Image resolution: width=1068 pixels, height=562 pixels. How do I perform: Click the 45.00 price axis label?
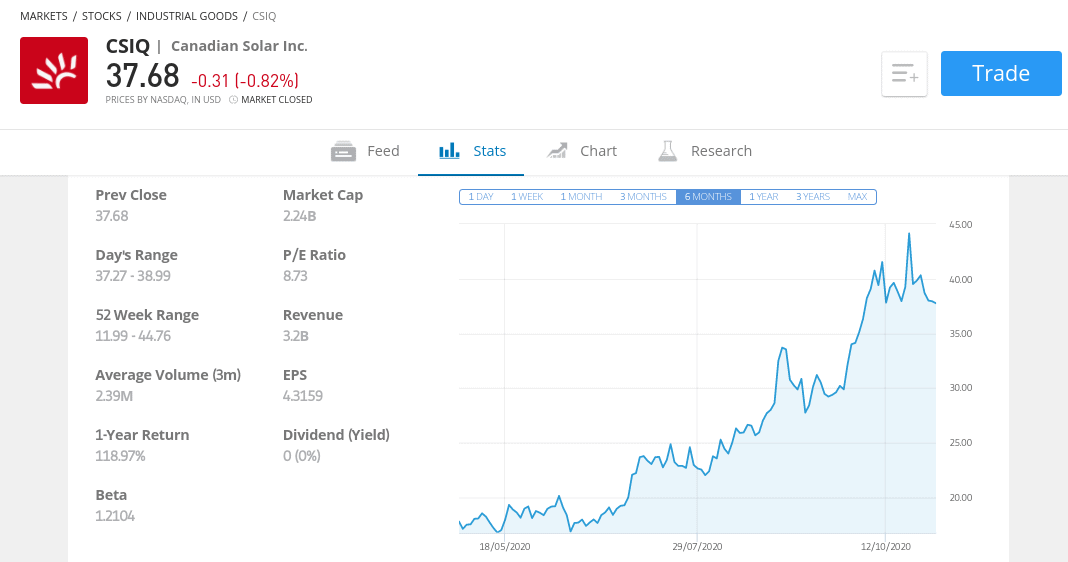(x=960, y=224)
